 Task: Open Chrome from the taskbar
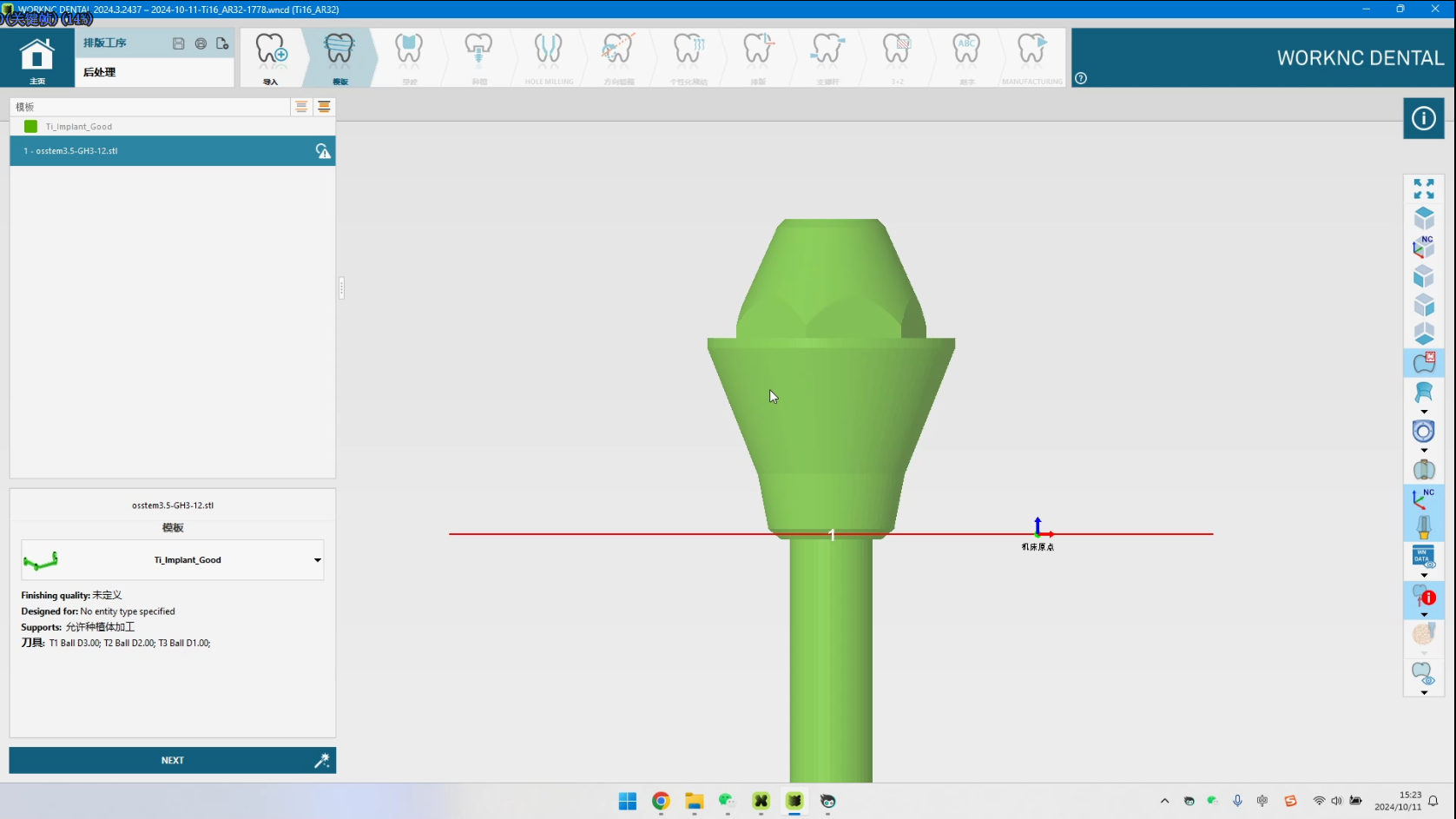(661, 801)
